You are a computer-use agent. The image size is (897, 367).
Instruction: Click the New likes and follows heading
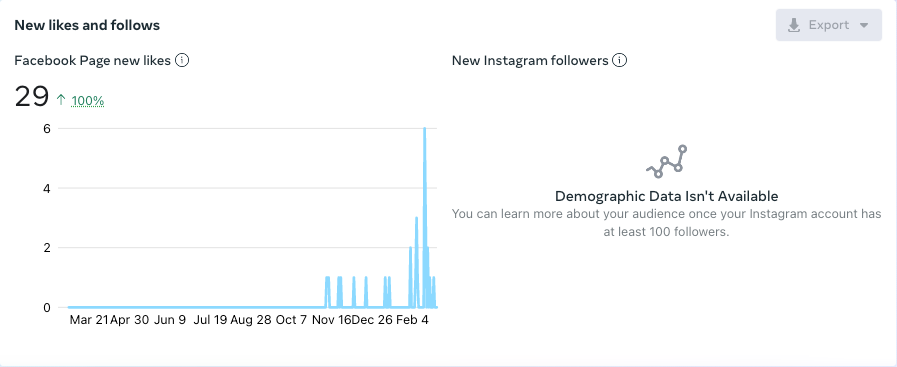87,25
